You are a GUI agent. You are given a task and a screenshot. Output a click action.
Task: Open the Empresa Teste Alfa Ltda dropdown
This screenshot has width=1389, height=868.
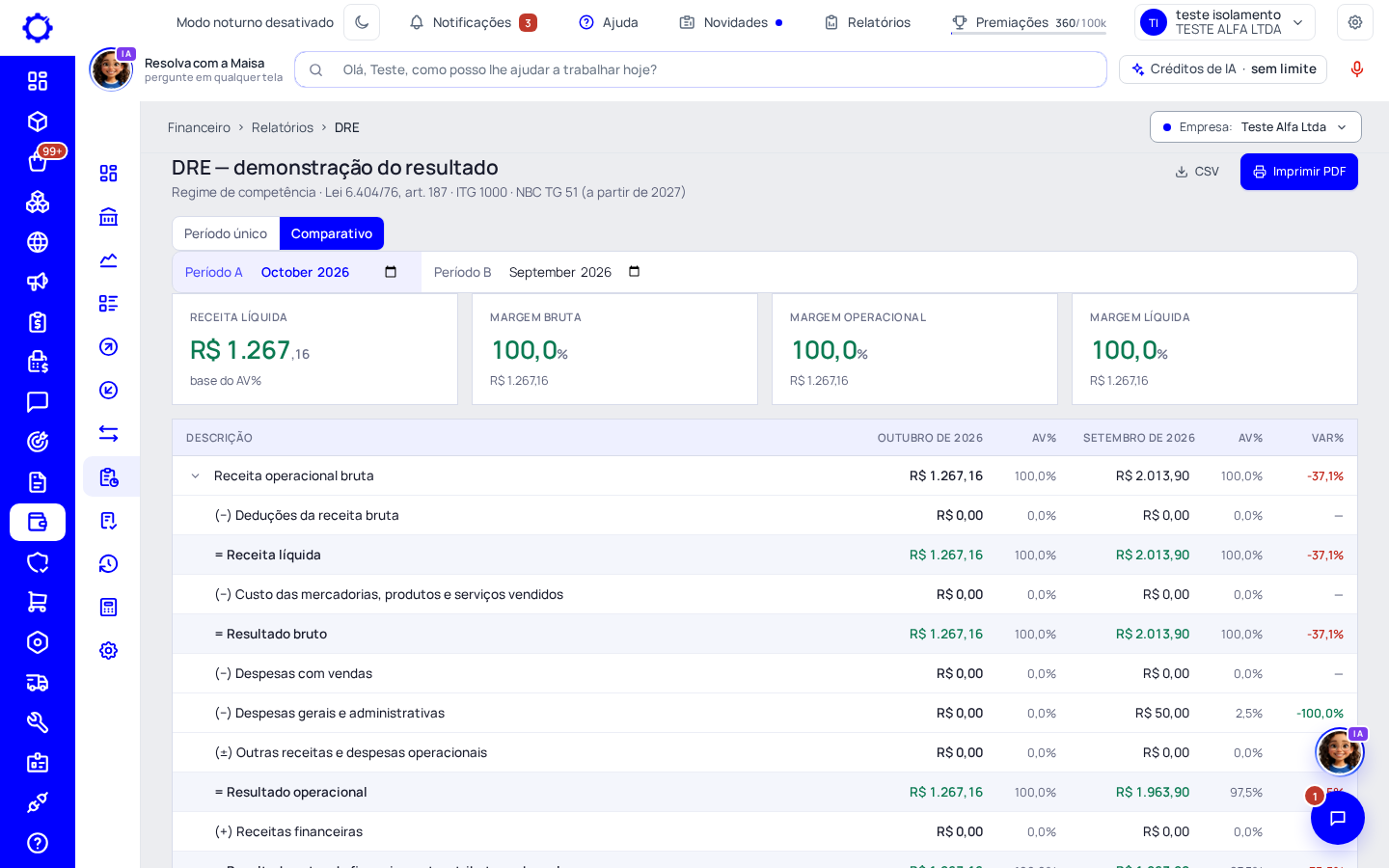(1255, 127)
